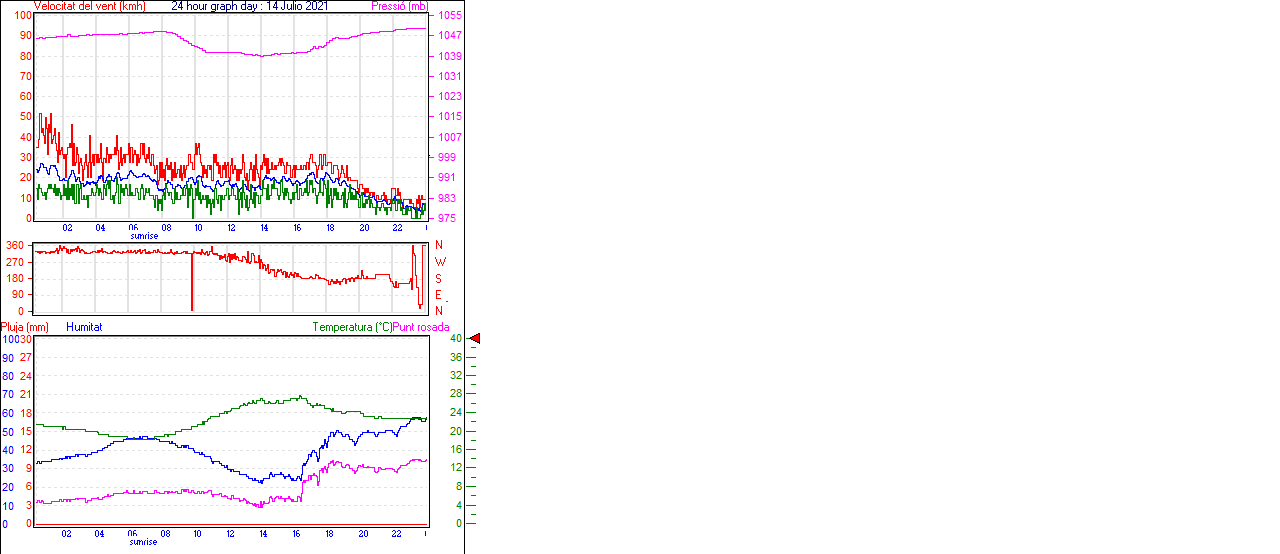Image resolution: width=1280 pixels, height=554 pixels.
Task: Click the 'Humitat' legend label
Action: coord(84,327)
